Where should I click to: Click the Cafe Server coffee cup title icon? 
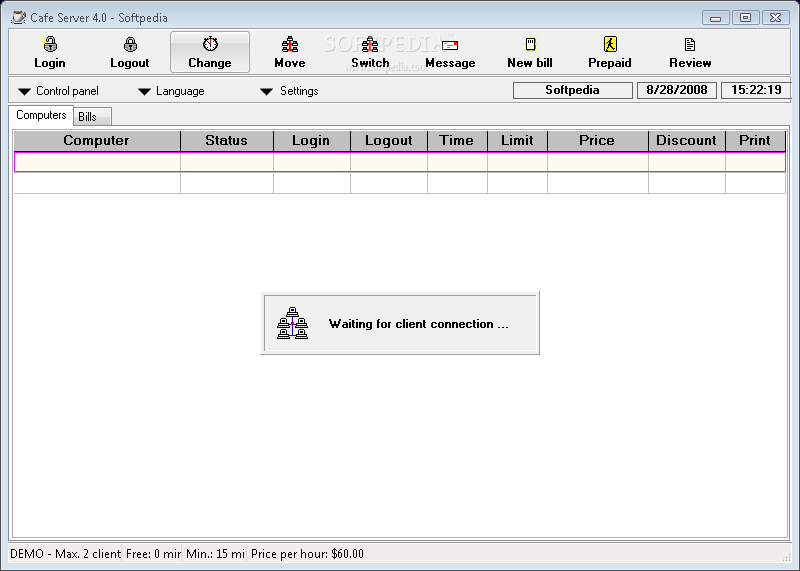(x=18, y=18)
